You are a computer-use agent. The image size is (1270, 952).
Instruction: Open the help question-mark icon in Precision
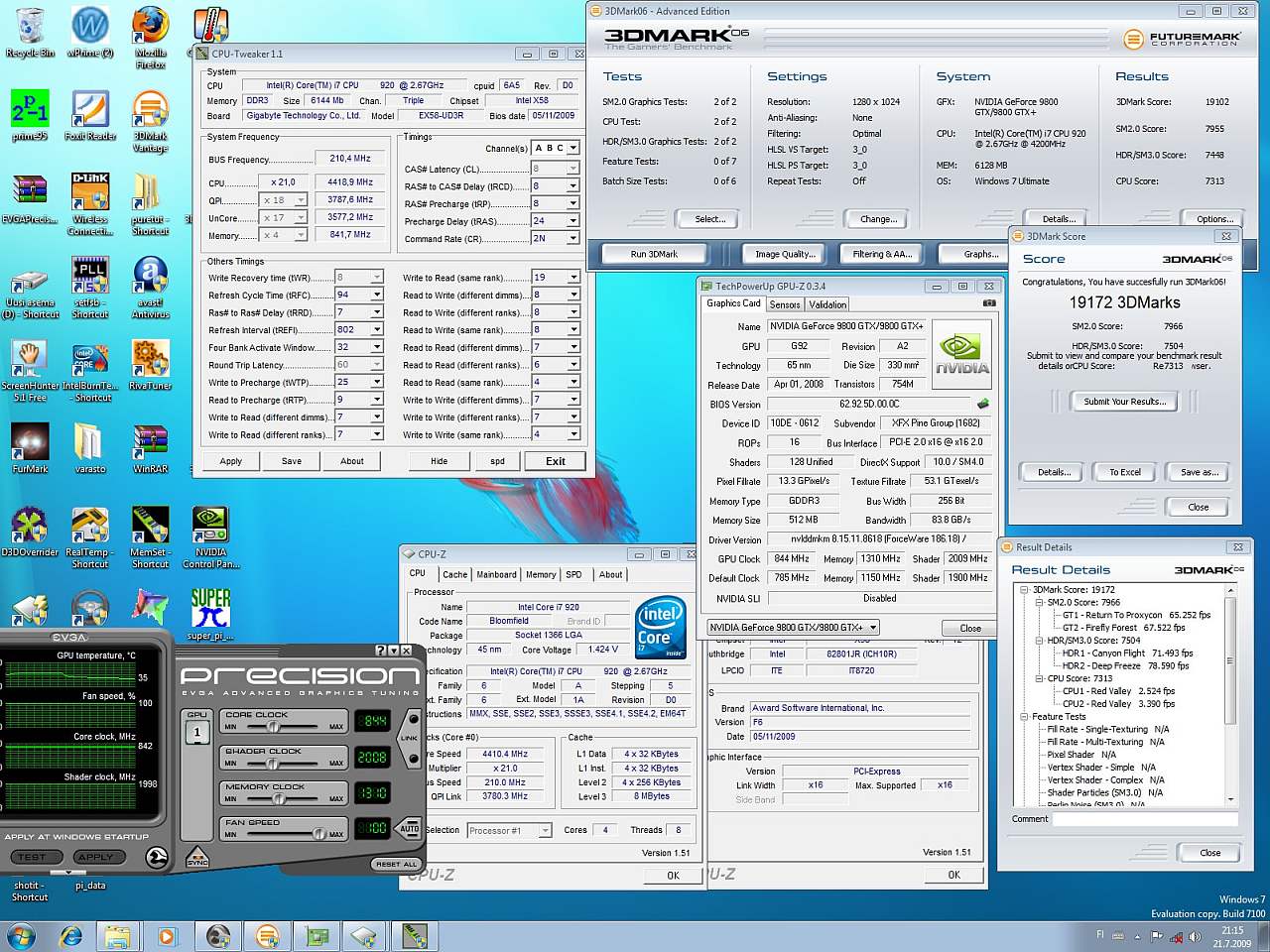pyautogui.click(x=381, y=650)
